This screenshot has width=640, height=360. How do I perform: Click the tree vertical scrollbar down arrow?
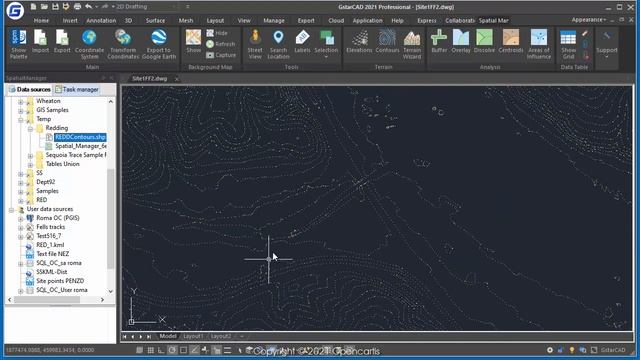(111, 291)
